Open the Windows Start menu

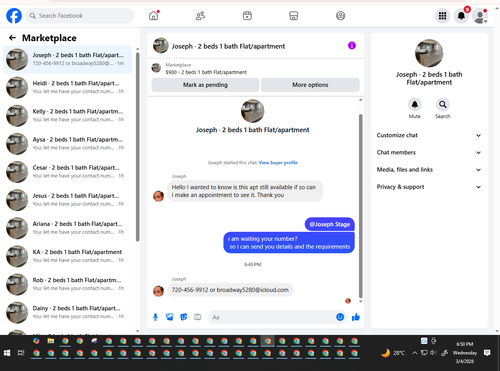click(x=7, y=353)
